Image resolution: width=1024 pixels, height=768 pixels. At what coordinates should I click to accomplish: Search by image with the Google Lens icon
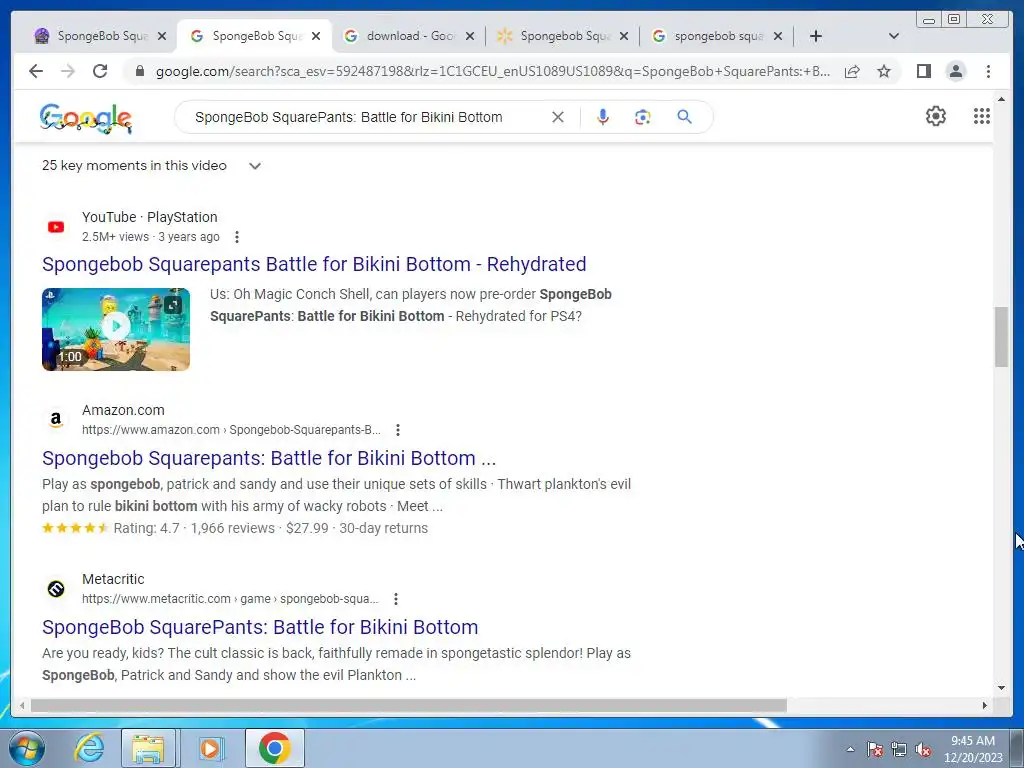643,117
